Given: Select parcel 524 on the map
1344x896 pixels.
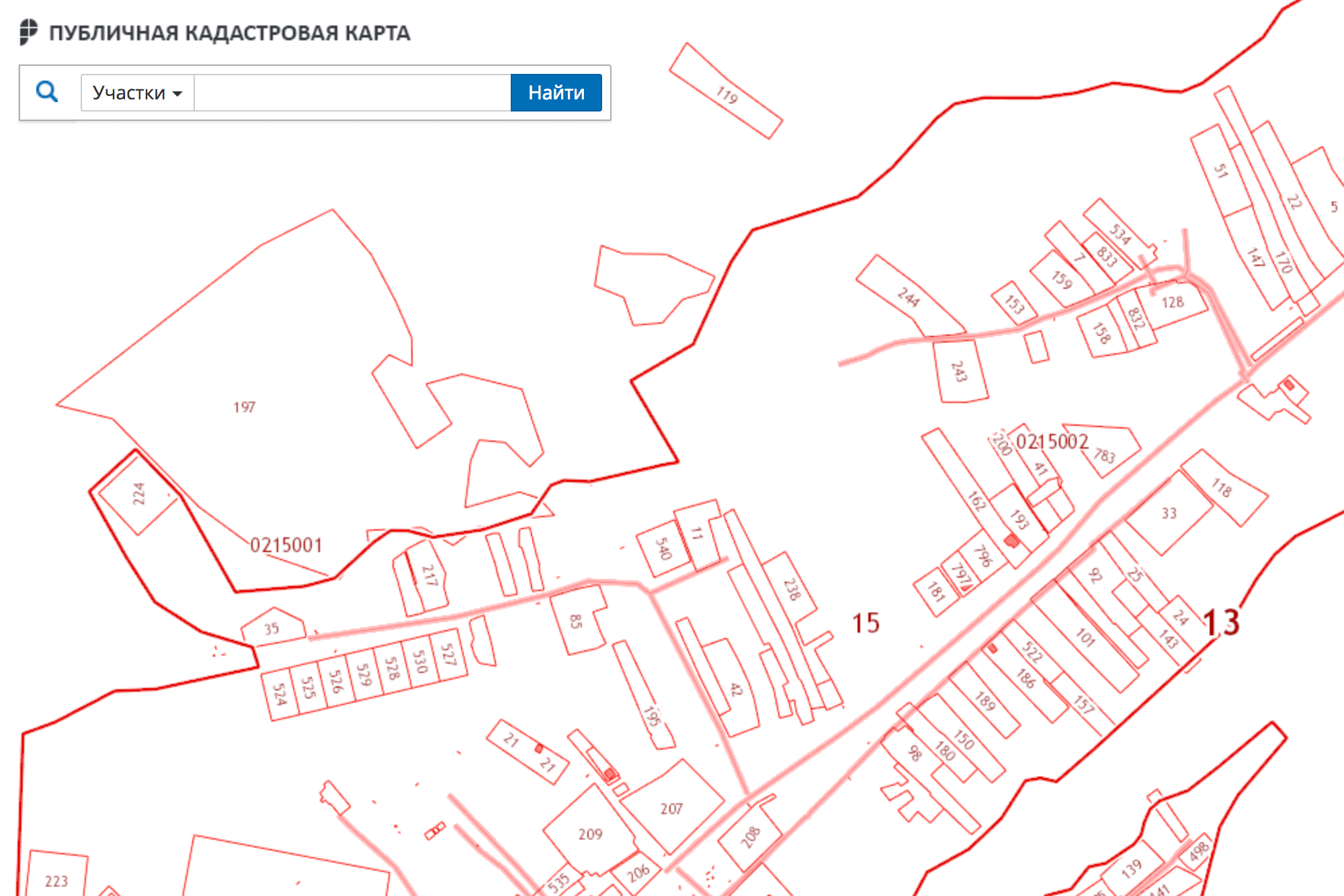Looking at the screenshot, I should [x=280, y=695].
